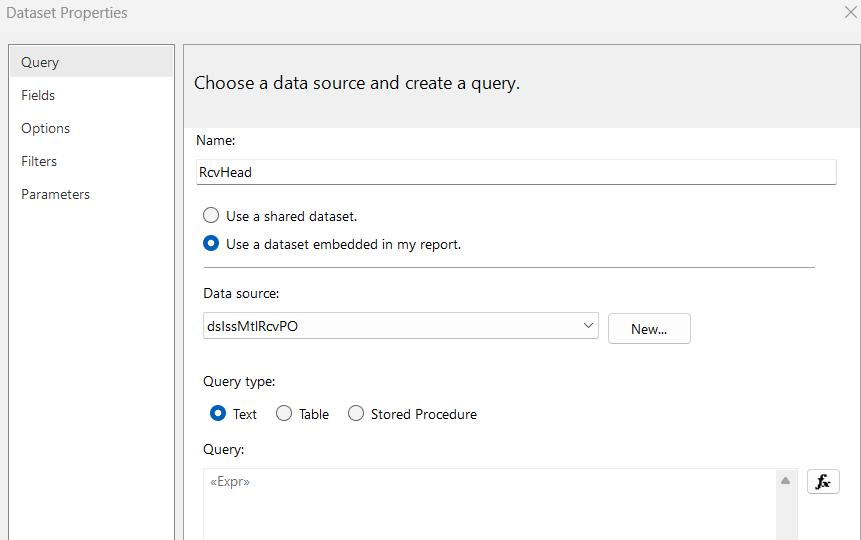Click the Name field containing RcvHead
Image resolution: width=861 pixels, height=540 pixels.
[516, 172]
